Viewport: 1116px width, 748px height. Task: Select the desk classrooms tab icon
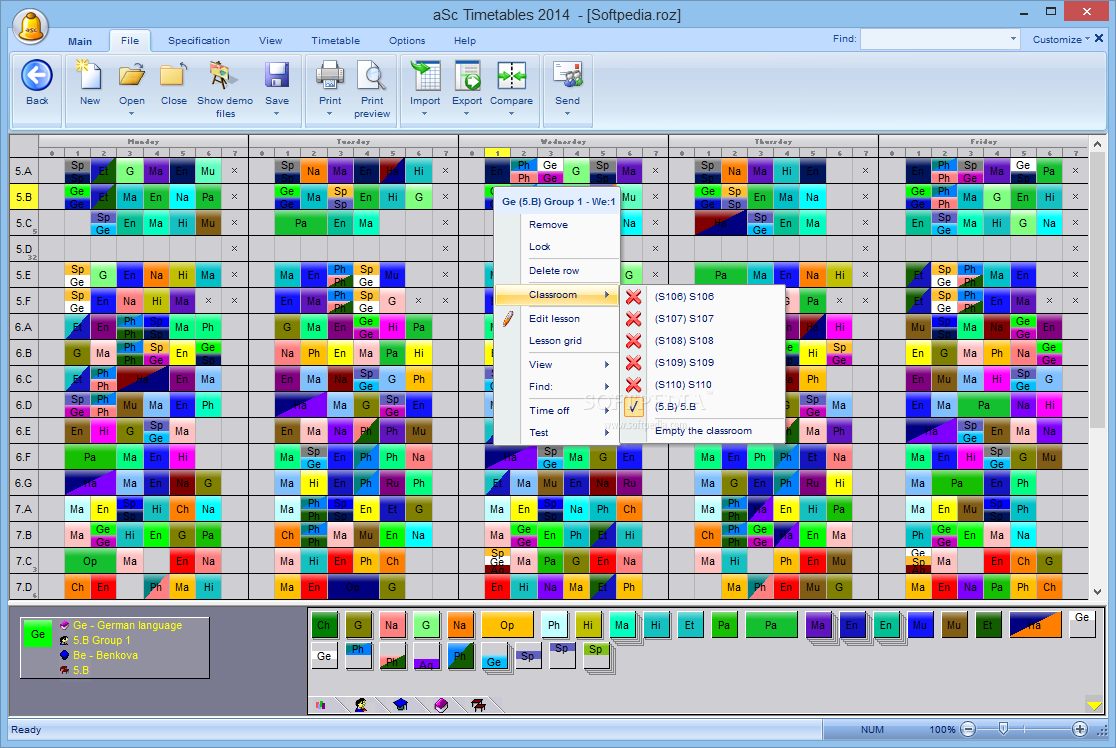coord(478,705)
